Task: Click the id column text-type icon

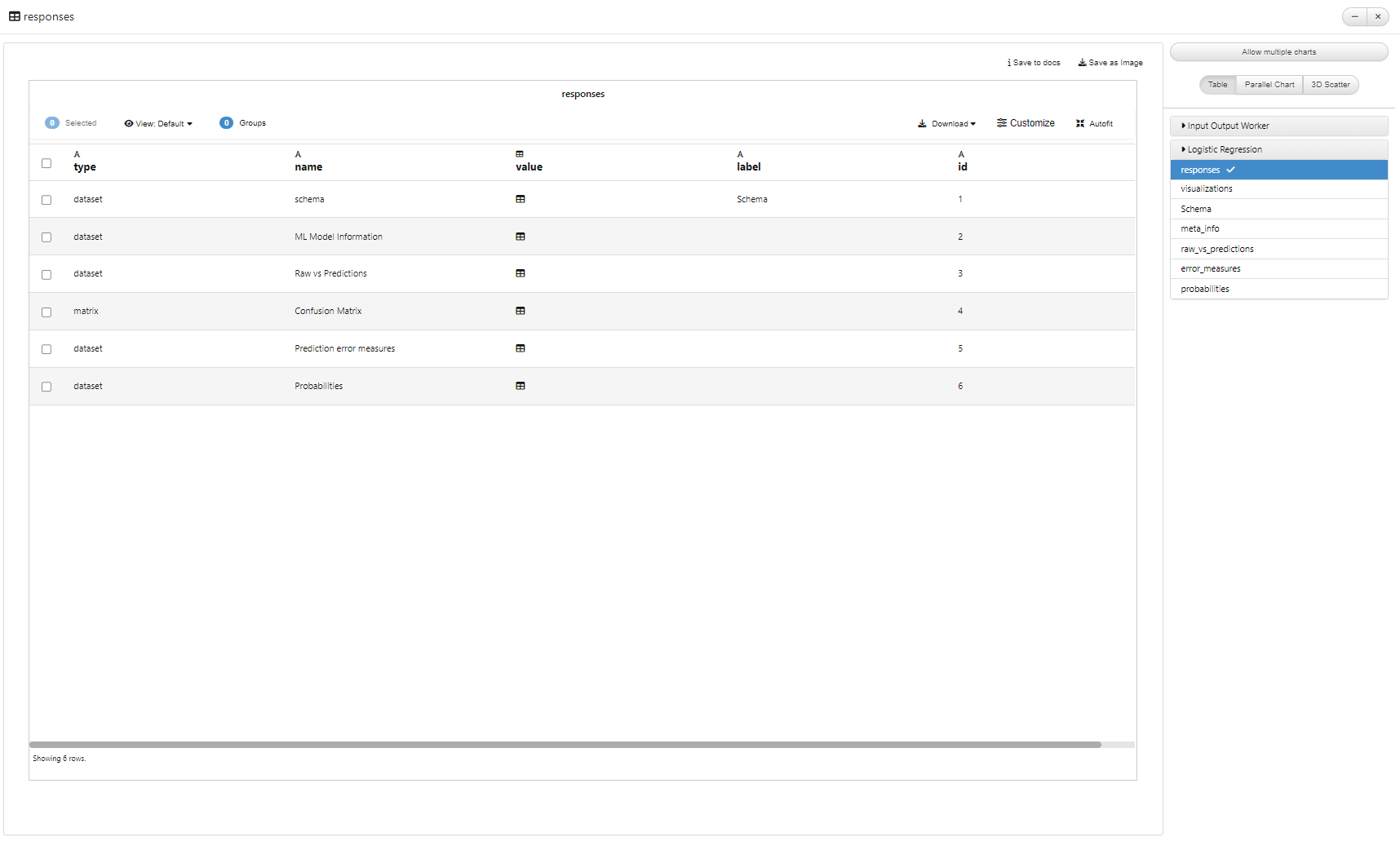Action: (961, 154)
